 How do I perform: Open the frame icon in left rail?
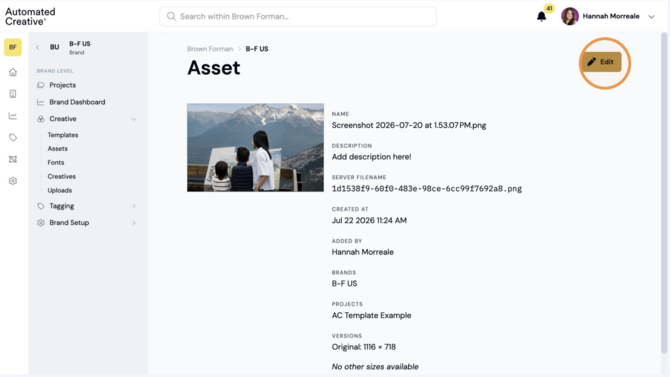(13, 159)
